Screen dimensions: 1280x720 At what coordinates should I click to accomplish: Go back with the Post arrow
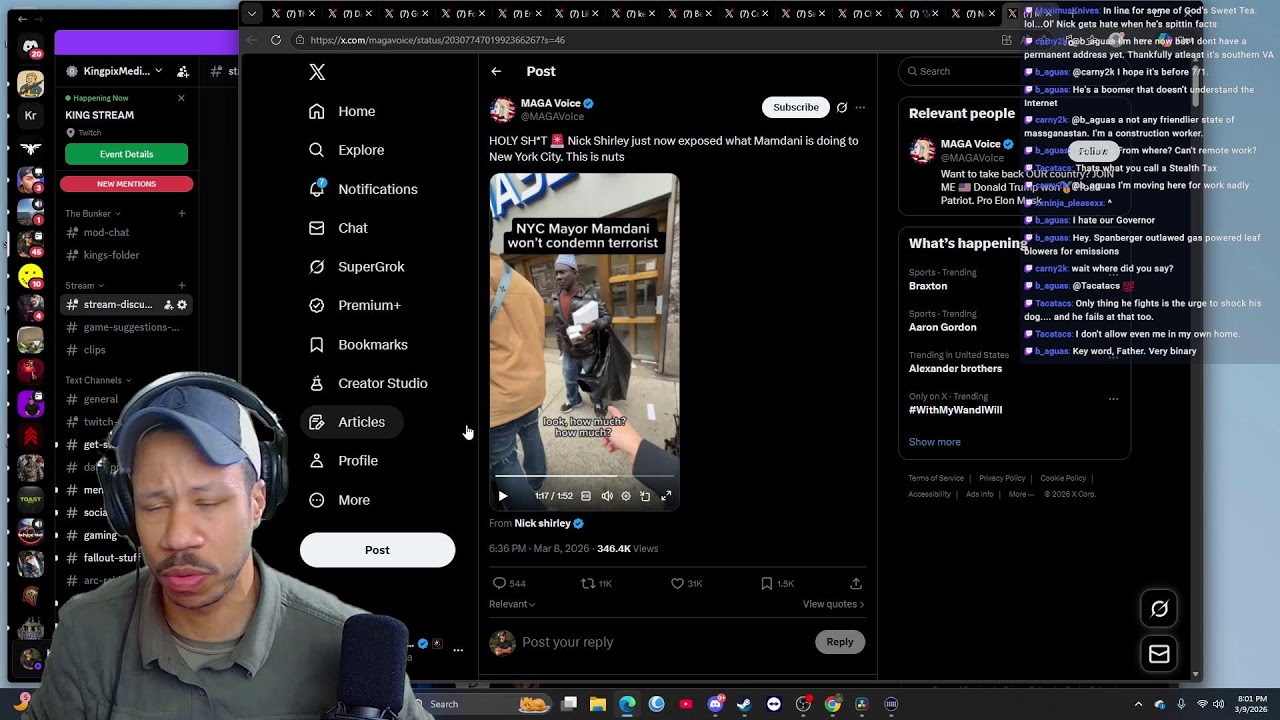(x=496, y=71)
